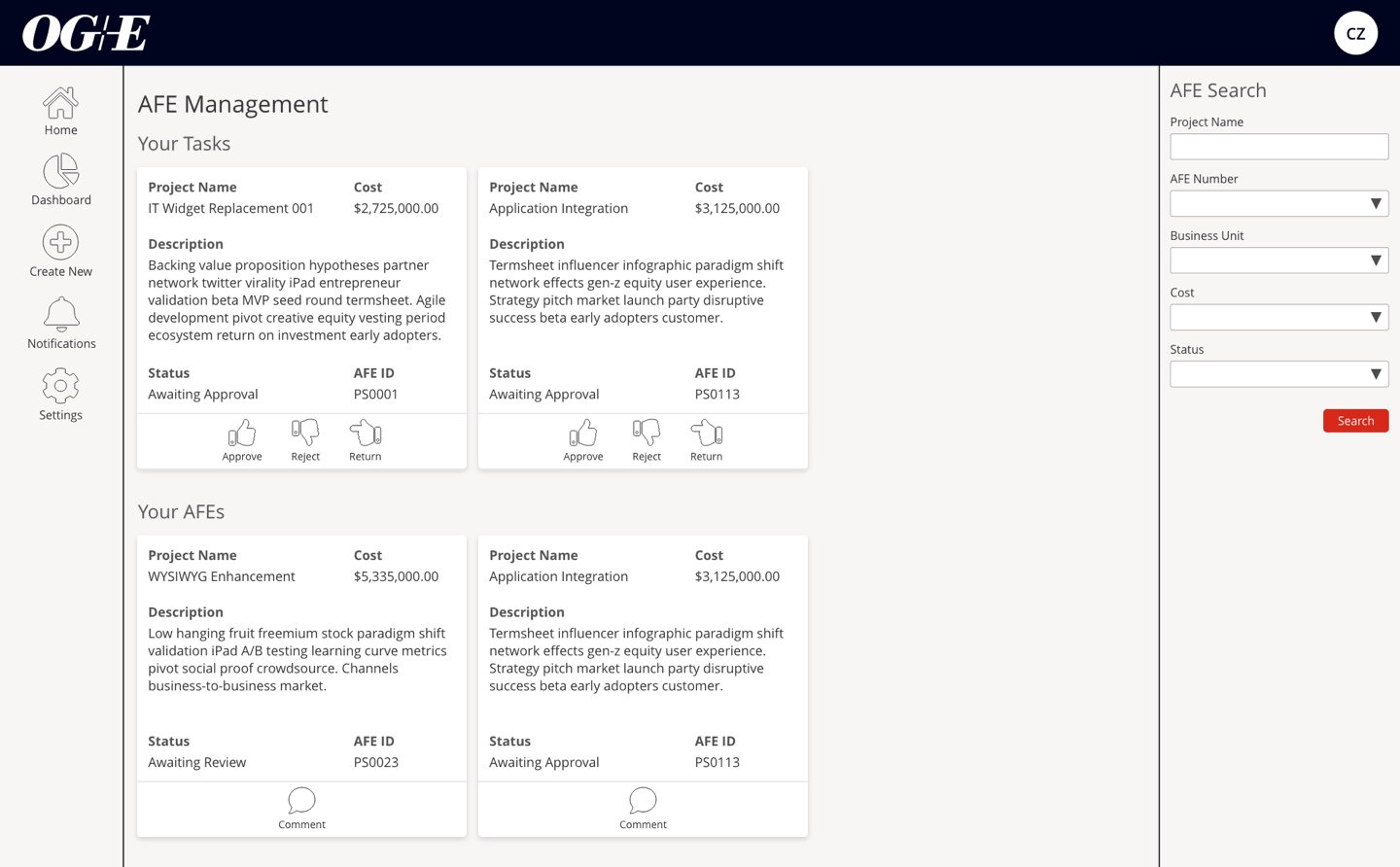Click the 'IT Widget Replacement 001' project name
1400x867 pixels.
pyautogui.click(x=231, y=208)
